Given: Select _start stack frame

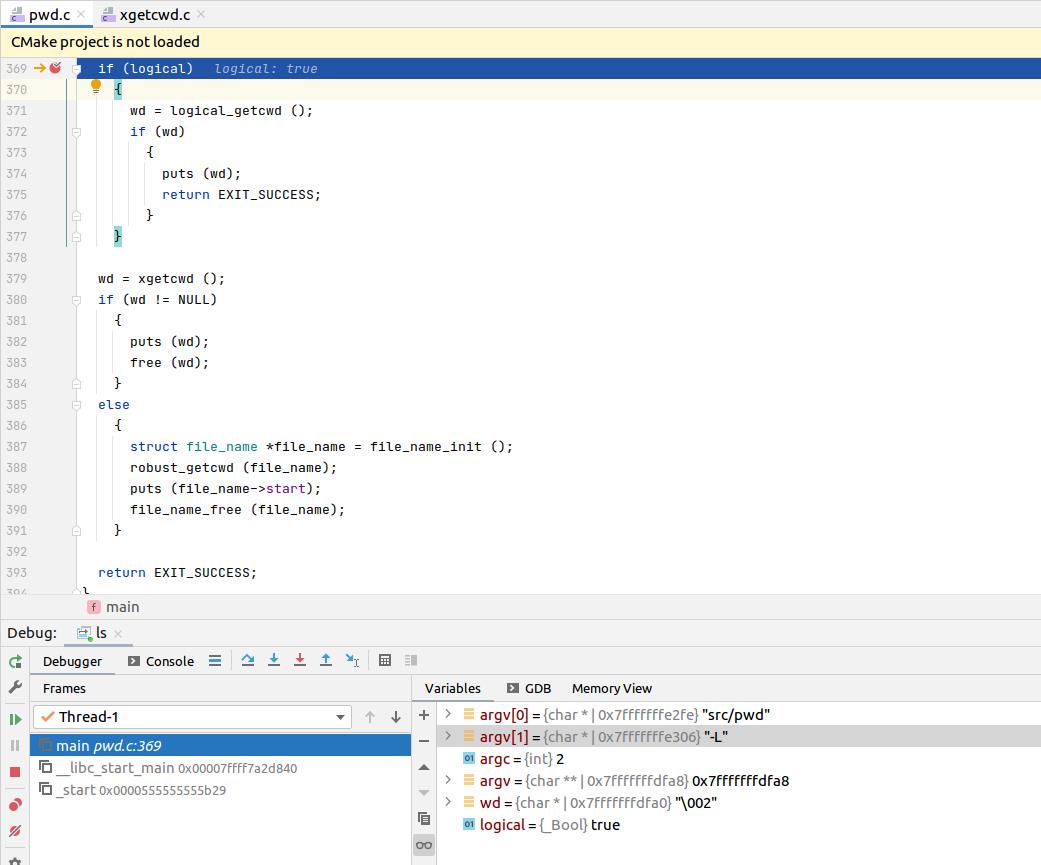Looking at the screenshot, I should coord(220,790).
